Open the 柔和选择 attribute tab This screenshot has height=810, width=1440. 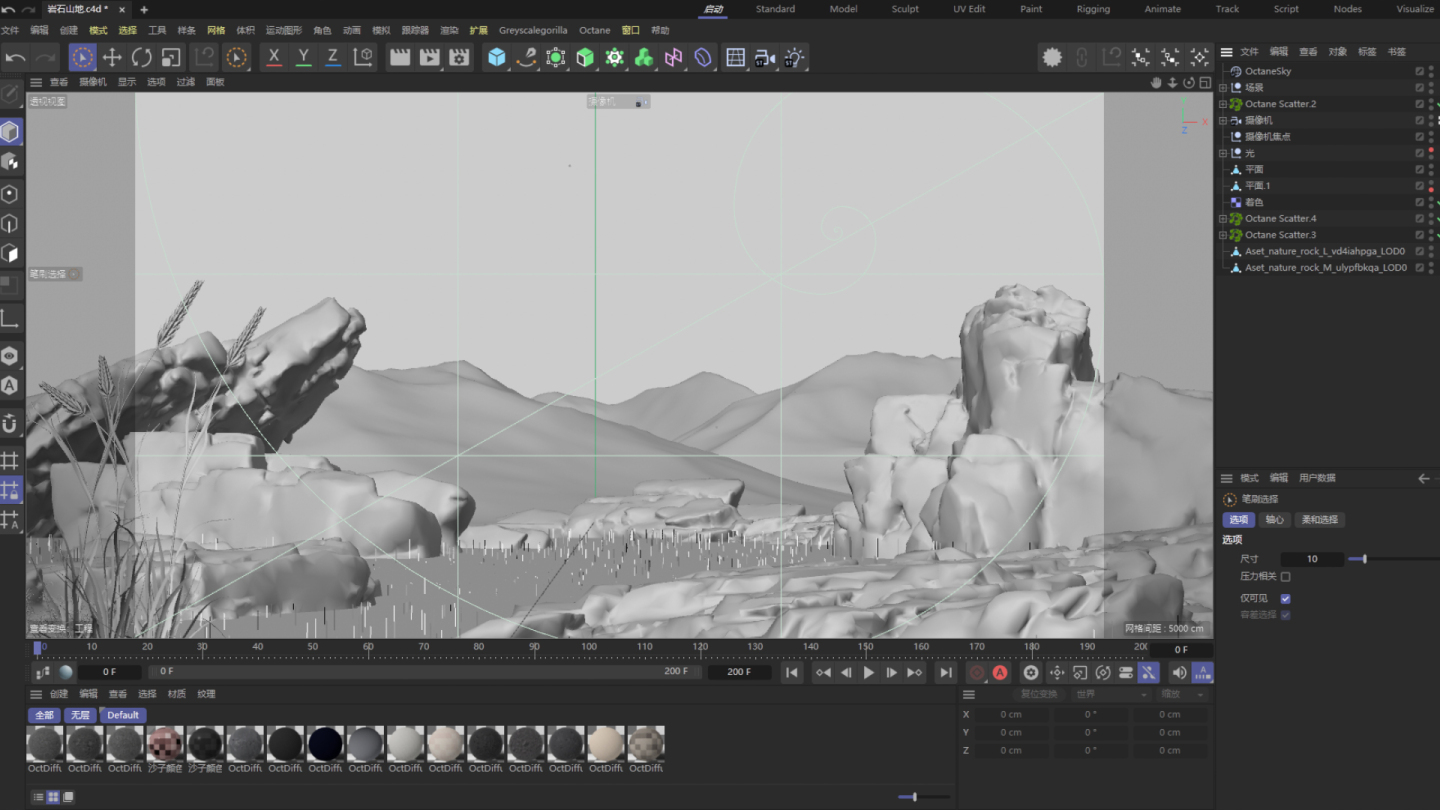pyautogui.click(x=1319, y=520)
